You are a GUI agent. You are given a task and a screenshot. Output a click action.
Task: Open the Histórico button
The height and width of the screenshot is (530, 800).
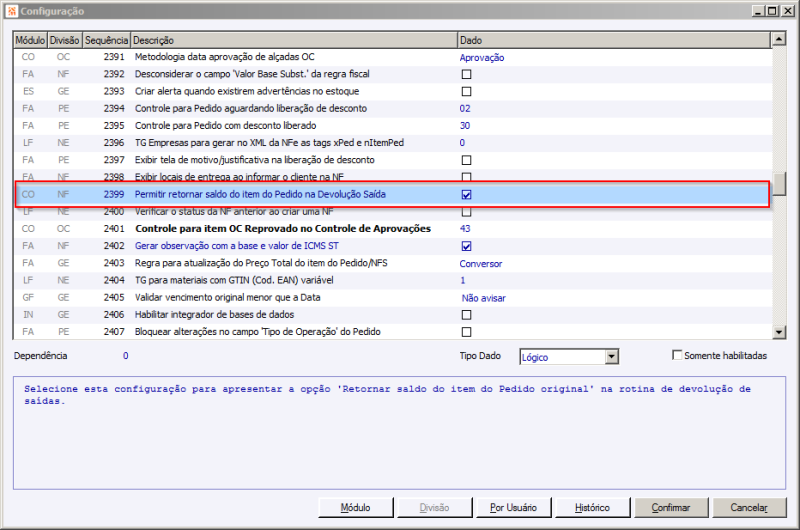pos(592,508)
